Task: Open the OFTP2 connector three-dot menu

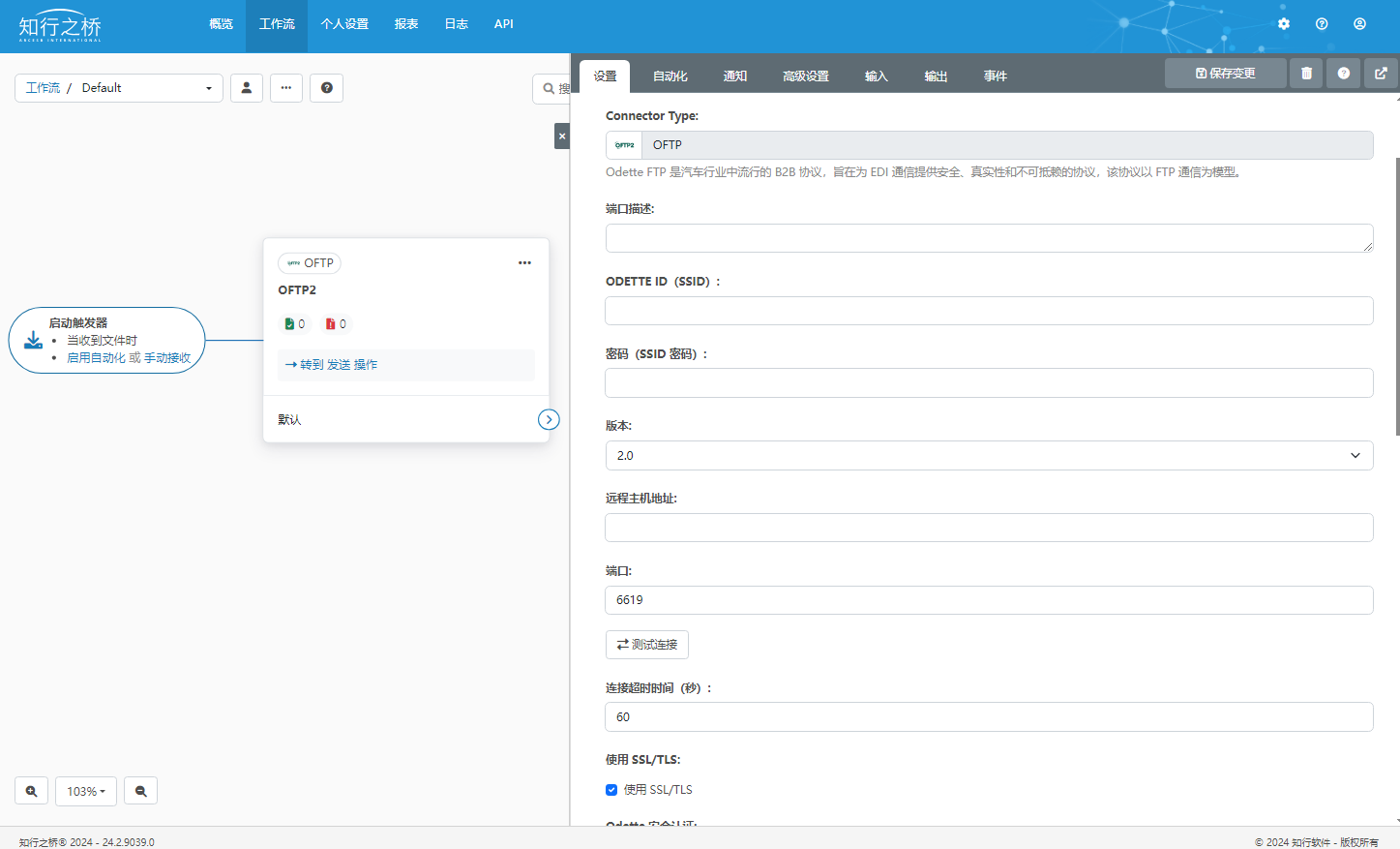Action: (x=524, y=263)
